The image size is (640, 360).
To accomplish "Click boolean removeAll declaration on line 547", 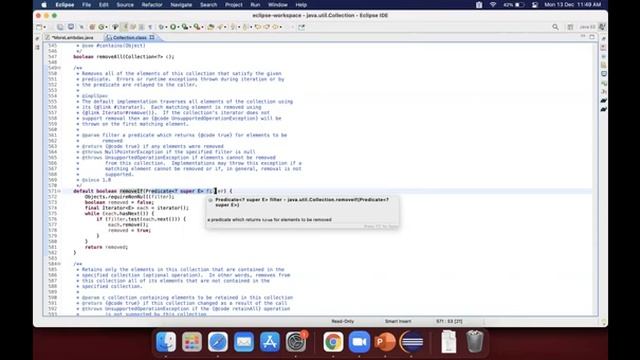I will click(x=124, y=57).
